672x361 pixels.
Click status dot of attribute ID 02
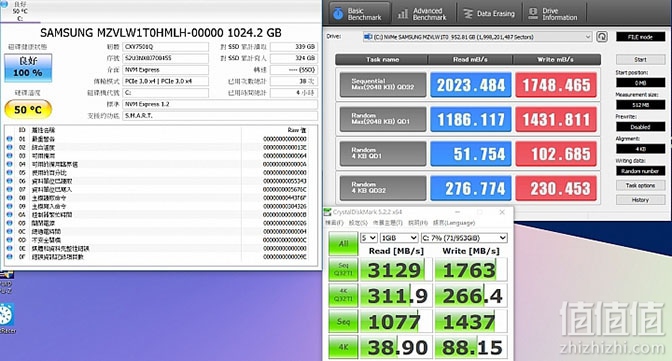point(9,147)
